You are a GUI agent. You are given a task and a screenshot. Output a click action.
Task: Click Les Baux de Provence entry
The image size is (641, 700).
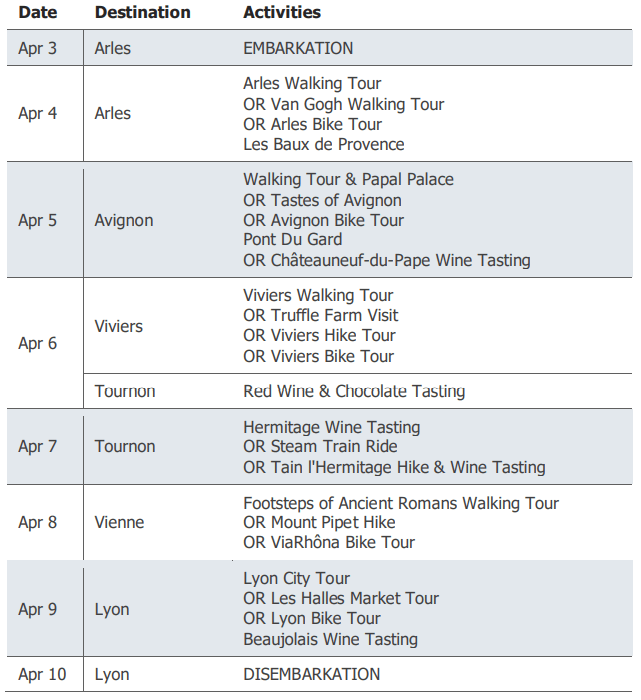(324, 144)
